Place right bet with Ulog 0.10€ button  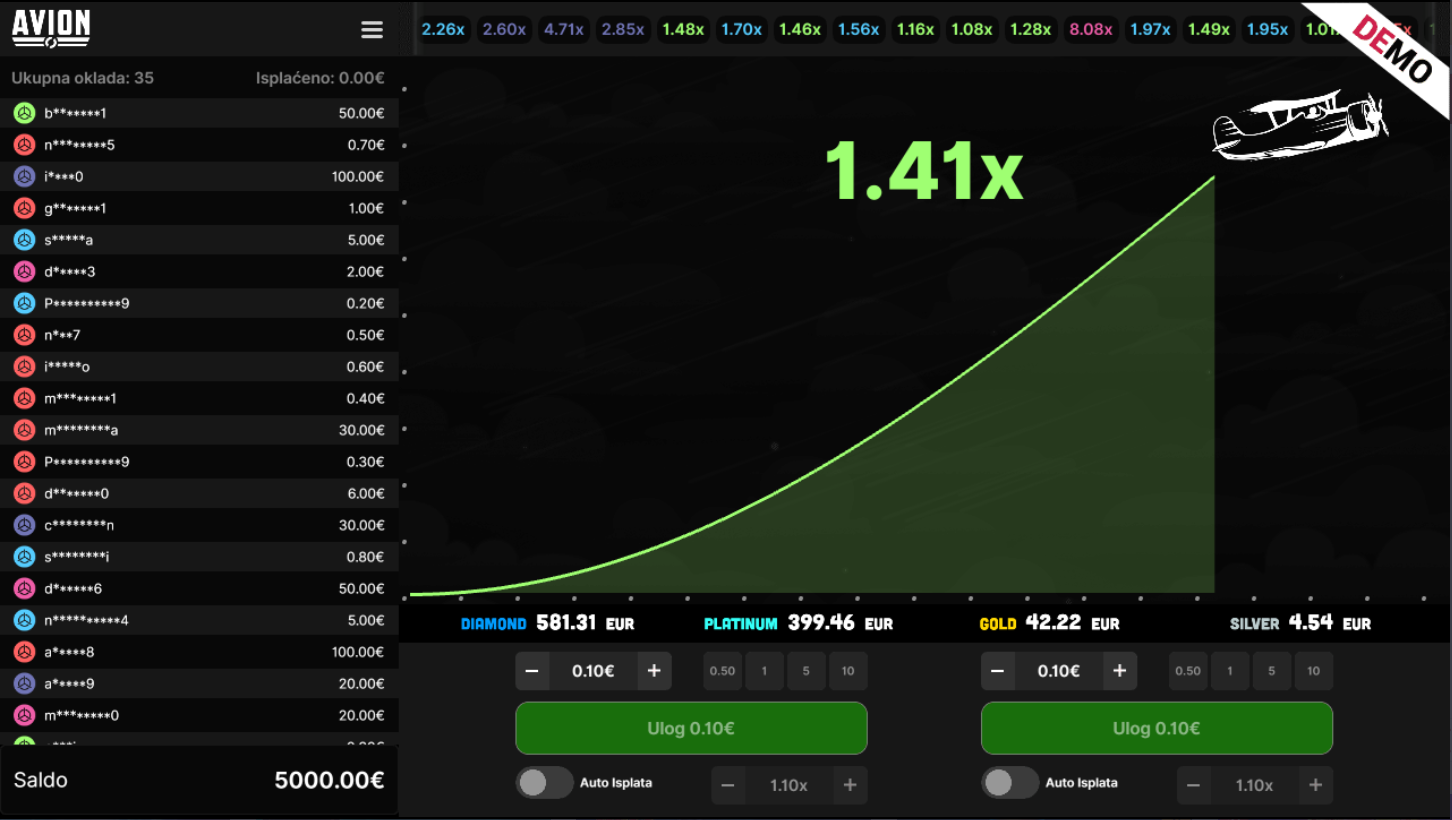pyautogui.click(x=1157, y=728)
